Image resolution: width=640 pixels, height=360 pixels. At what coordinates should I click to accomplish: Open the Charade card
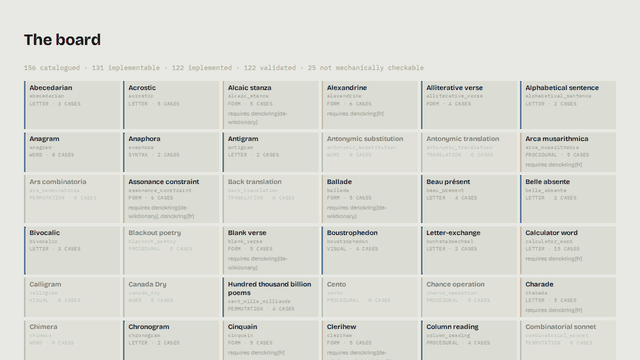pos(568,297)
